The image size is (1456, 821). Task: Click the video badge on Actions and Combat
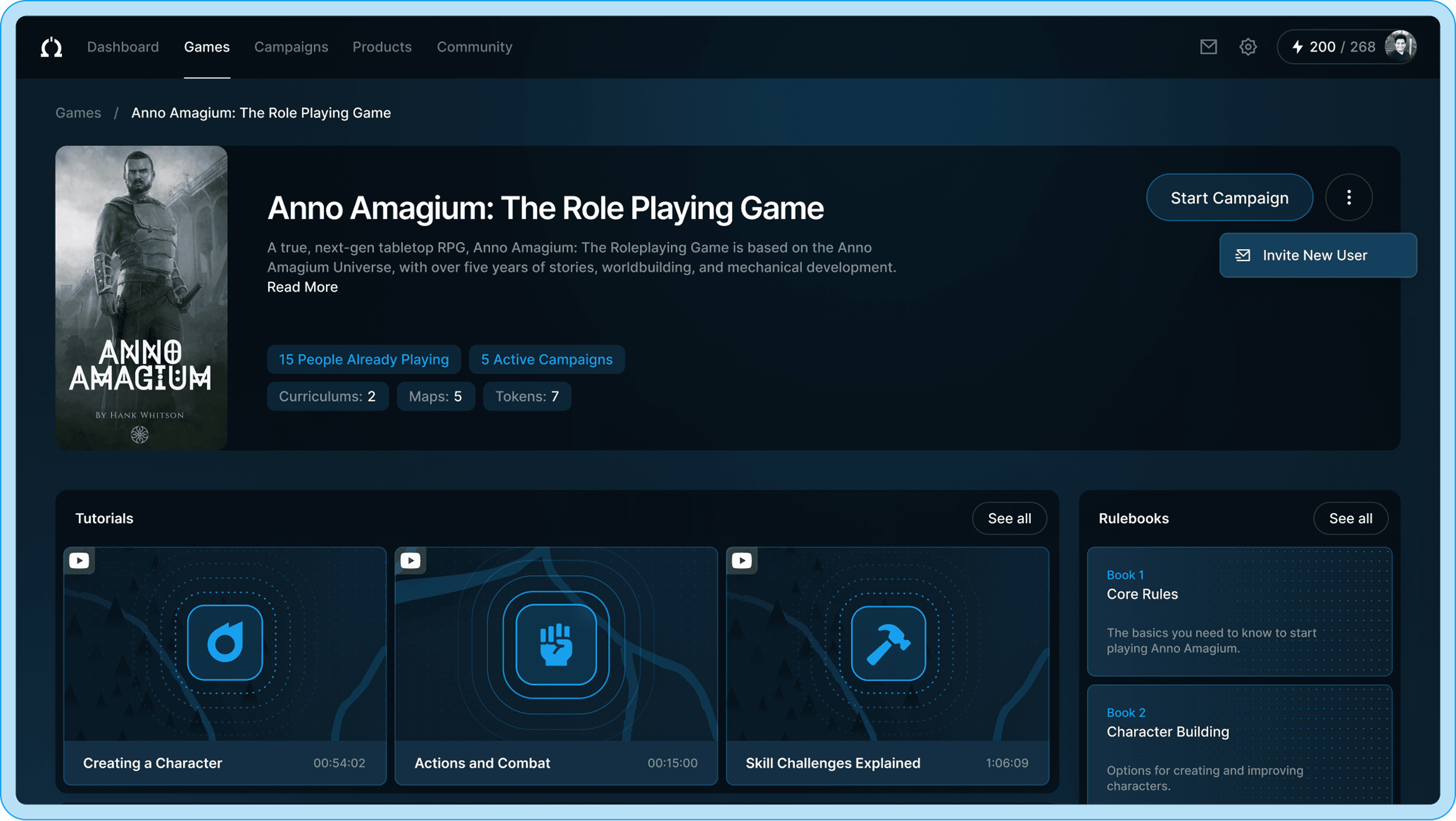tap(410, 560)
